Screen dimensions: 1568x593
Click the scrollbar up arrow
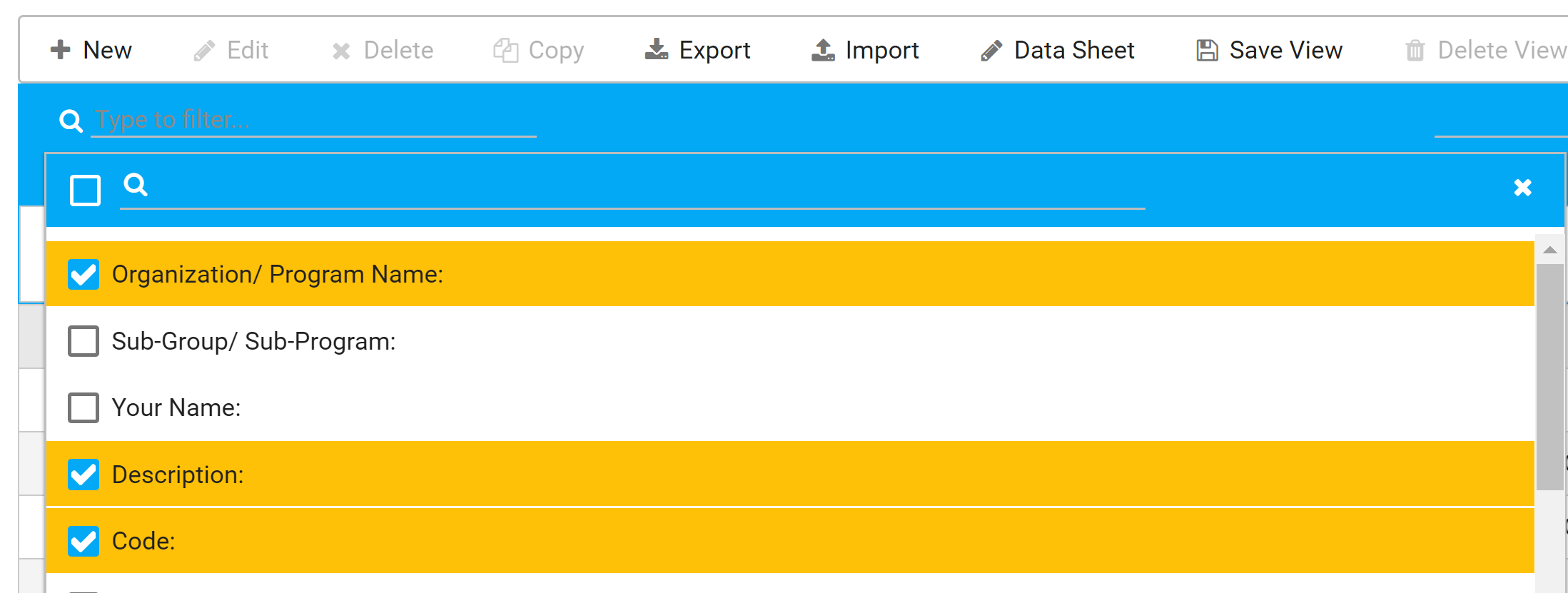1549,250
